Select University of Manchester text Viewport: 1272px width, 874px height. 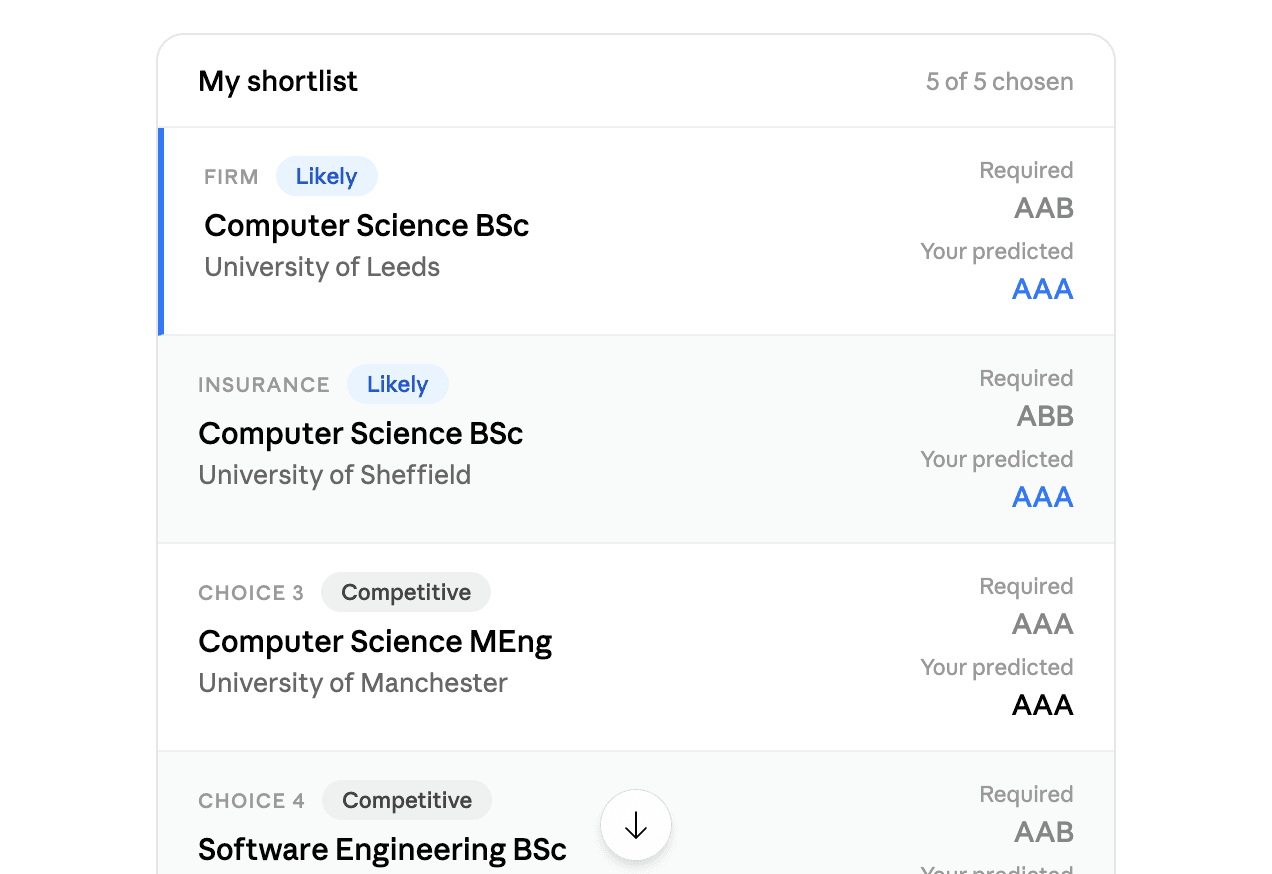pos(353,684)
